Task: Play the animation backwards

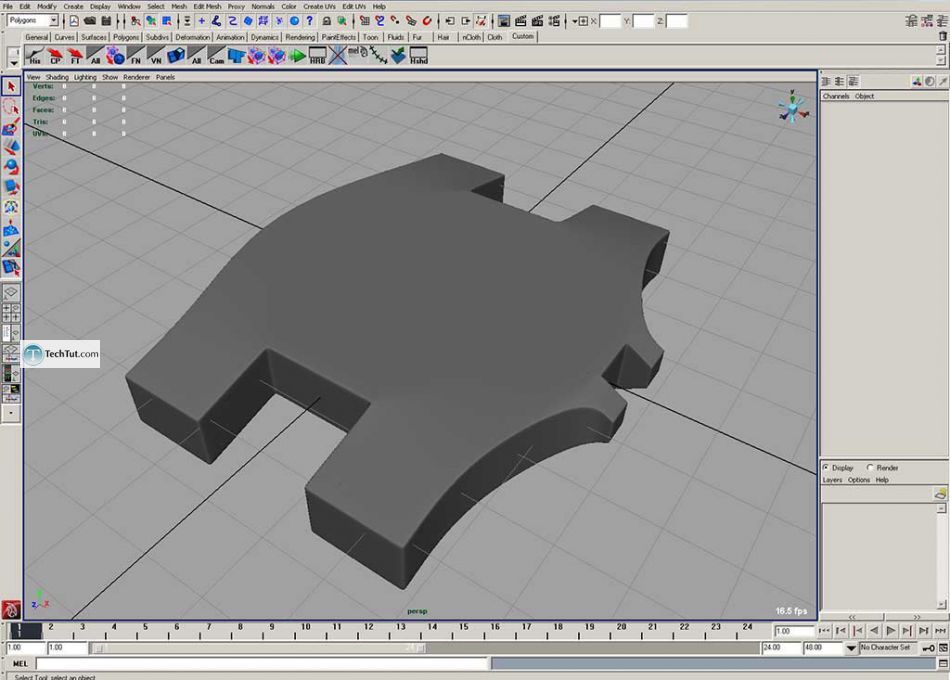Action: click(874, 631)
